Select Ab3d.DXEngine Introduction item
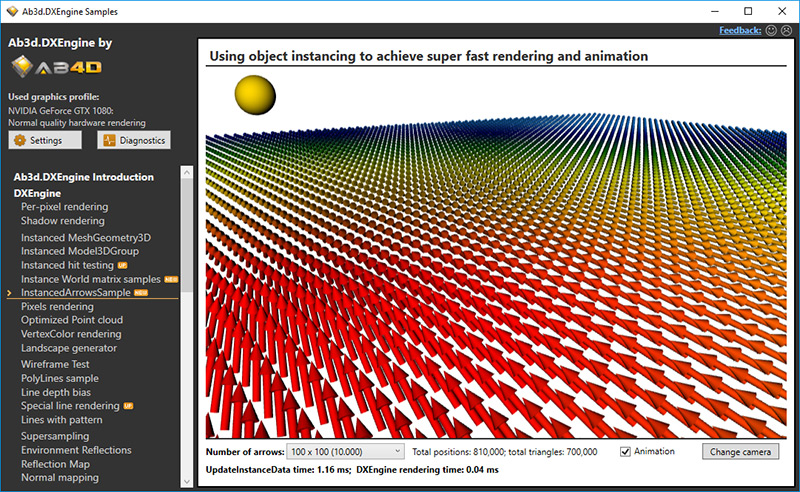 (x=84, y=177)
